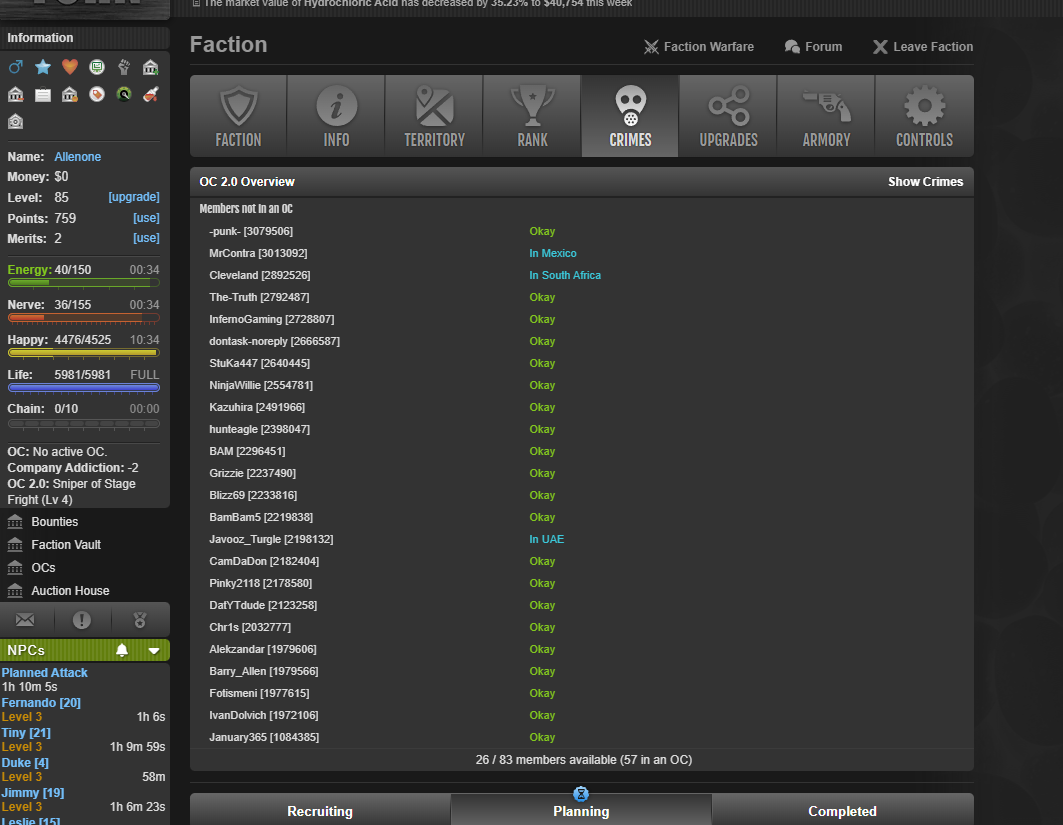Click the bottle addiction icon
1063x825 pixels.
pos(151,94)
